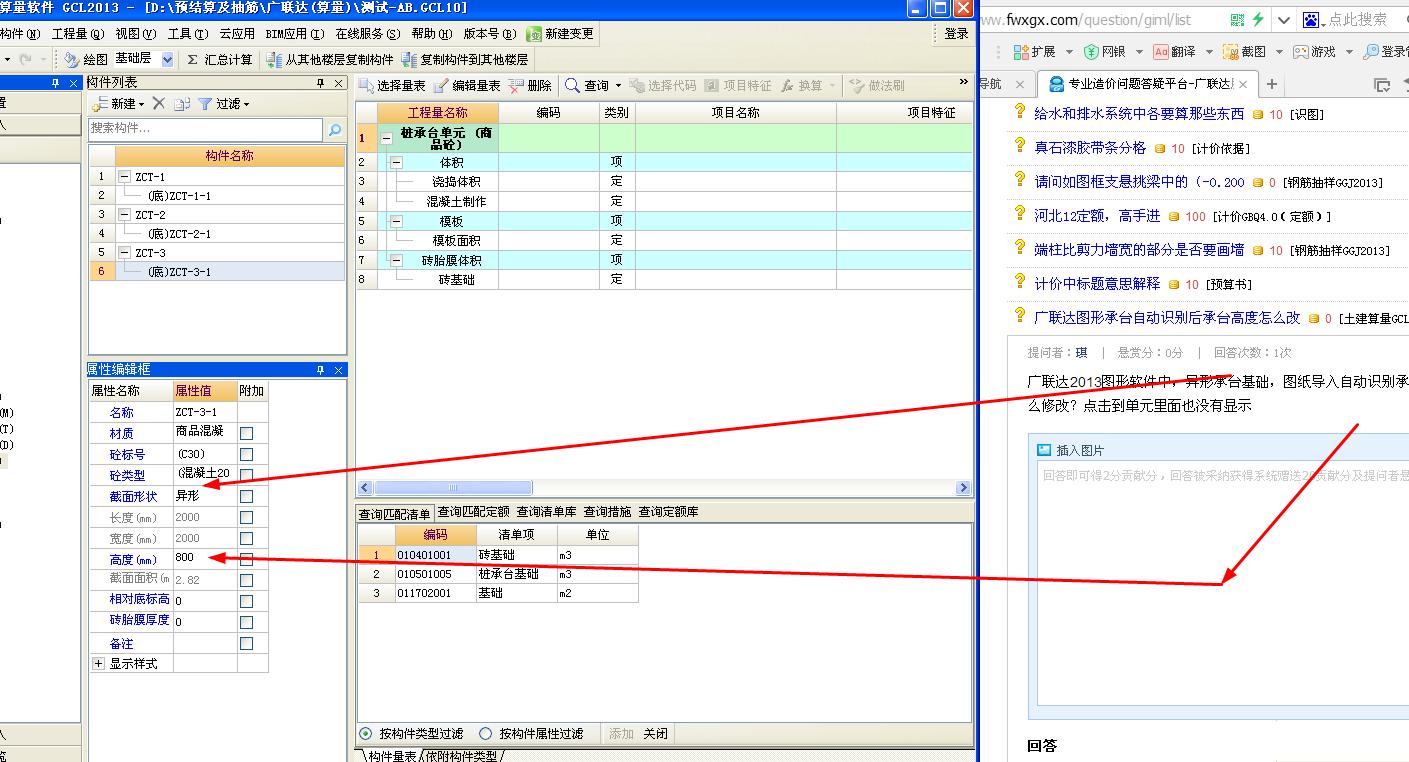This screenshot has height=762, width=1409.
Task: Click the copy component icon beside delete X
Action: (x=184, y=104)
